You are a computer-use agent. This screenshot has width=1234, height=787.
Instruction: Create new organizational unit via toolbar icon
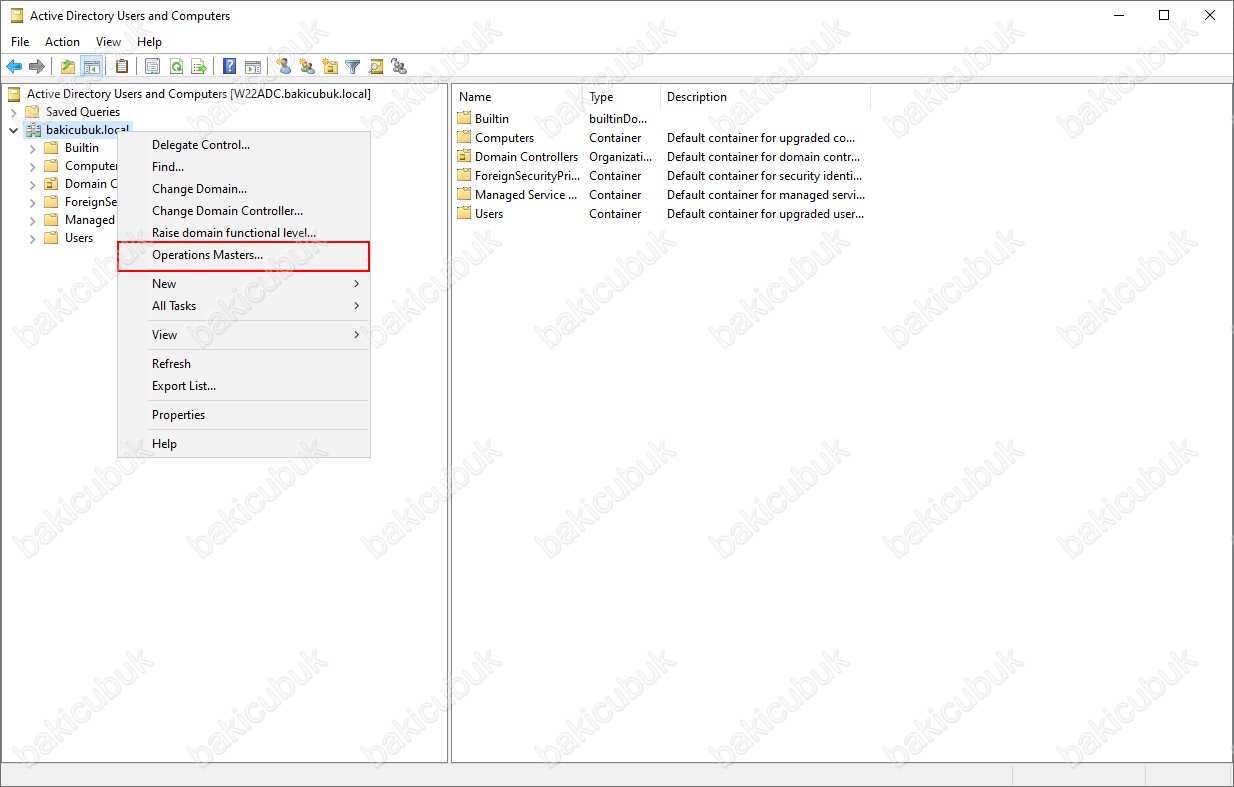tap(330, 67)
